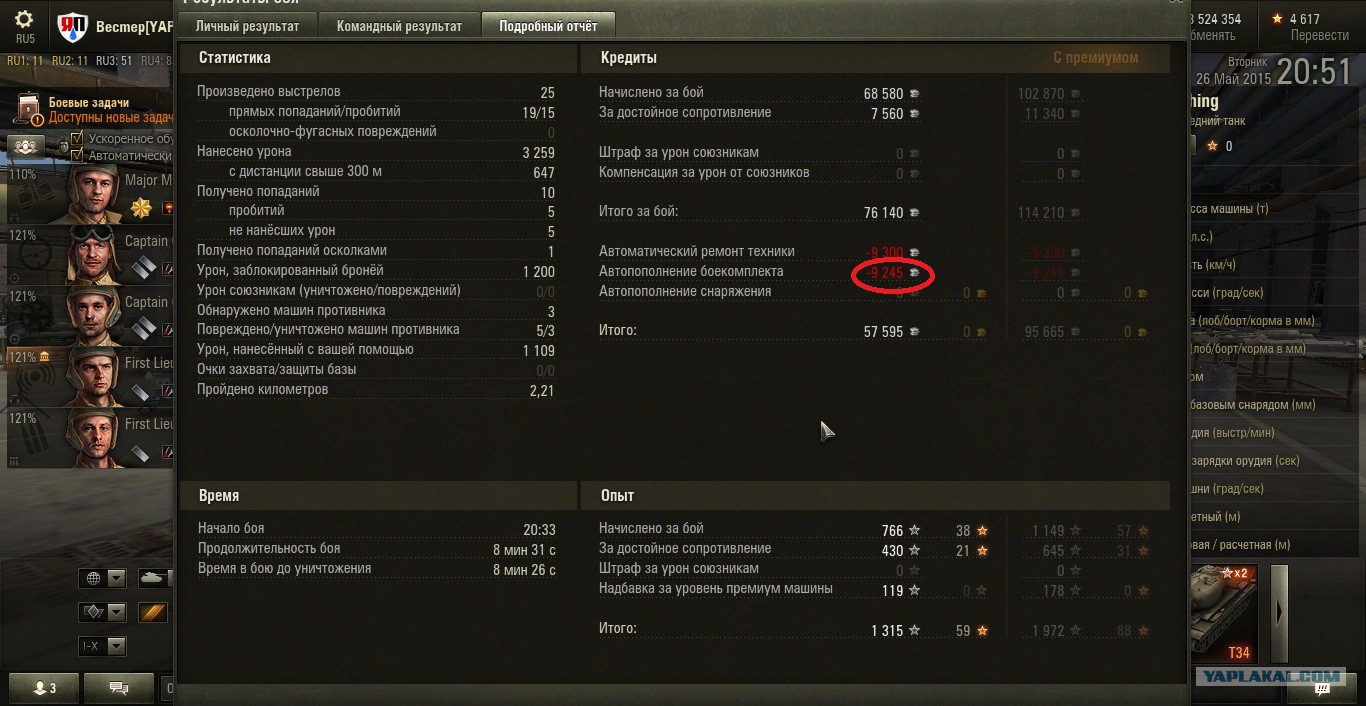Open the chat channels speech-bubble button
The width and height of the screenshot is (1366, 706).
click(119, 688)
